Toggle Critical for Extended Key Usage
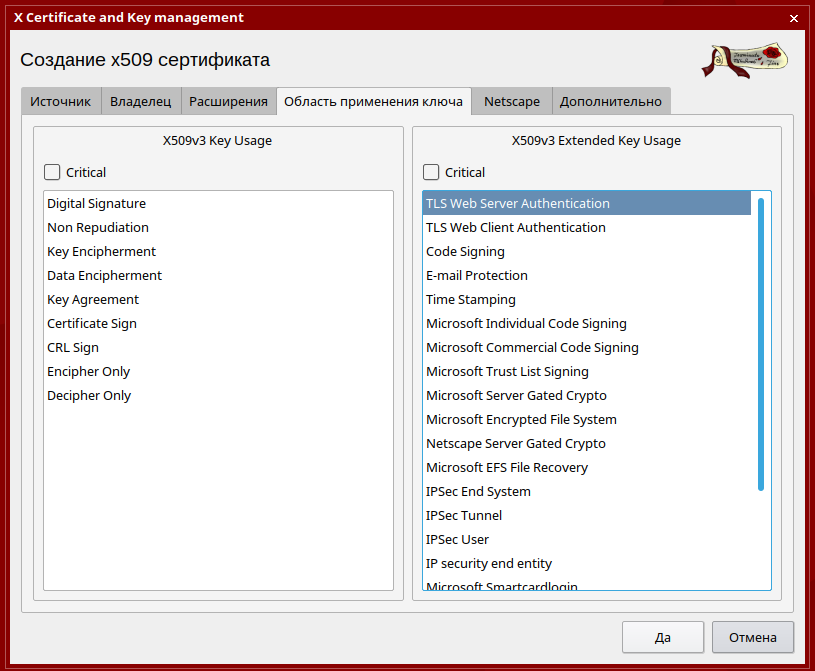815x671 pixels. (431, 172)
